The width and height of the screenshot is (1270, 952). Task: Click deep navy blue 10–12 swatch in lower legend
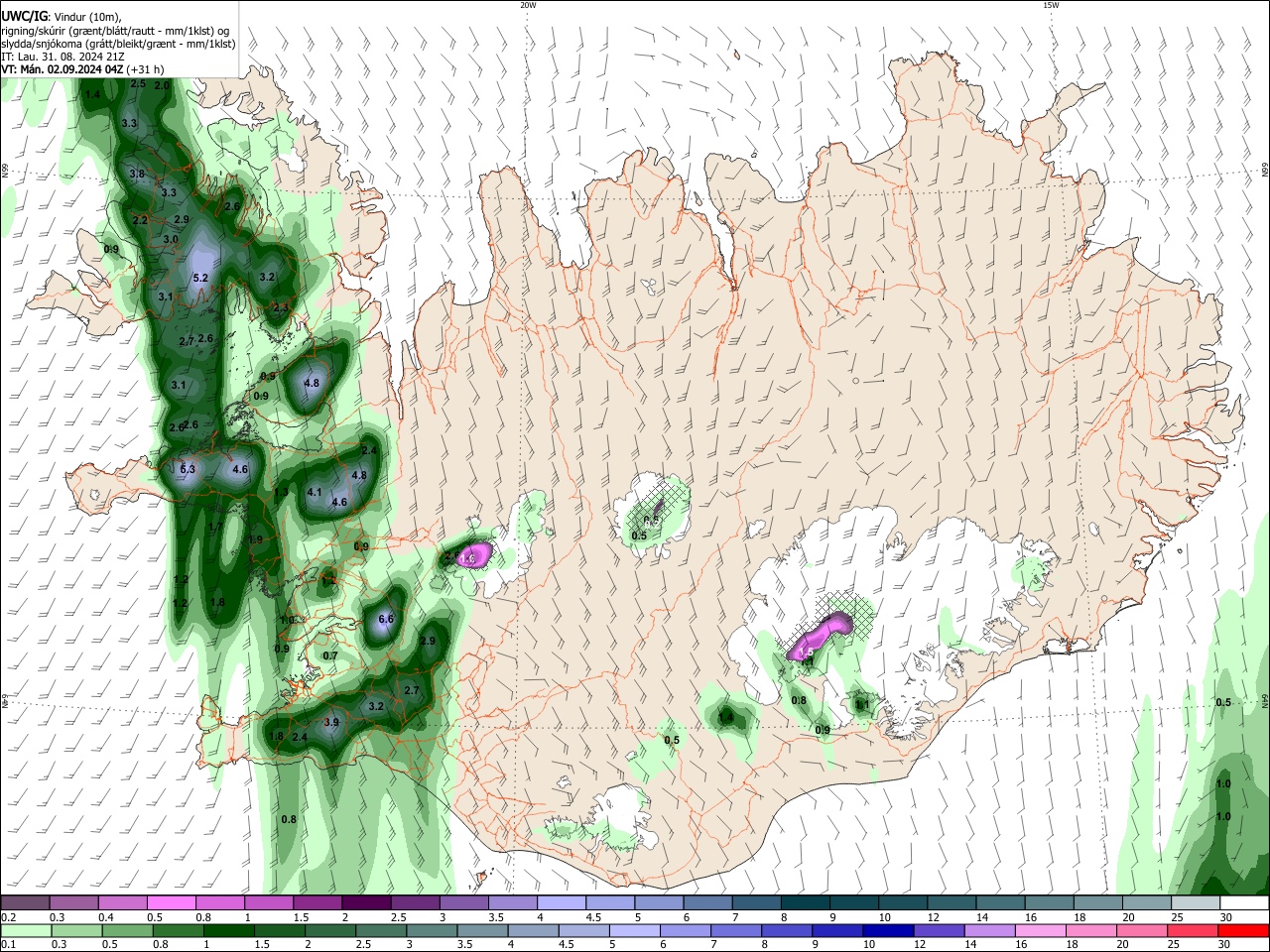(887, 931)
